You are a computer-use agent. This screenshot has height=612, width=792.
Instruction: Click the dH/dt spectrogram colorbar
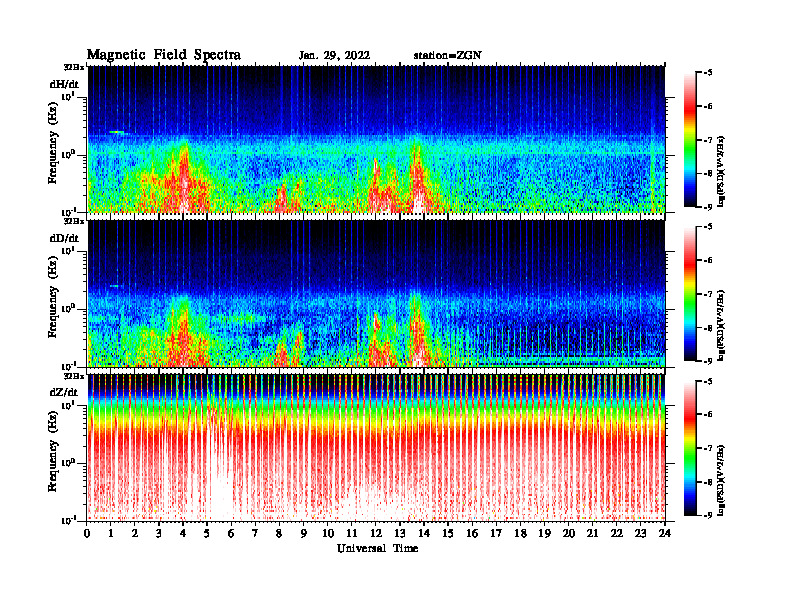click(690, 140)
